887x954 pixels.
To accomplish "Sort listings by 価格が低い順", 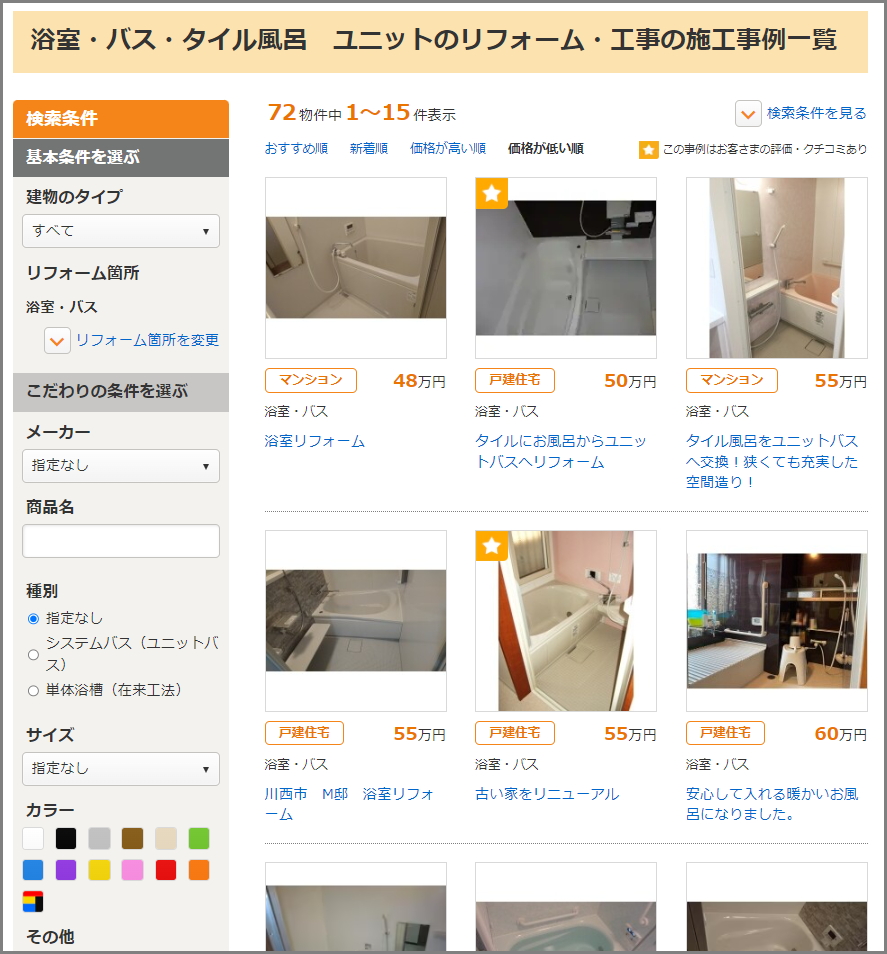I will [546, 148].
